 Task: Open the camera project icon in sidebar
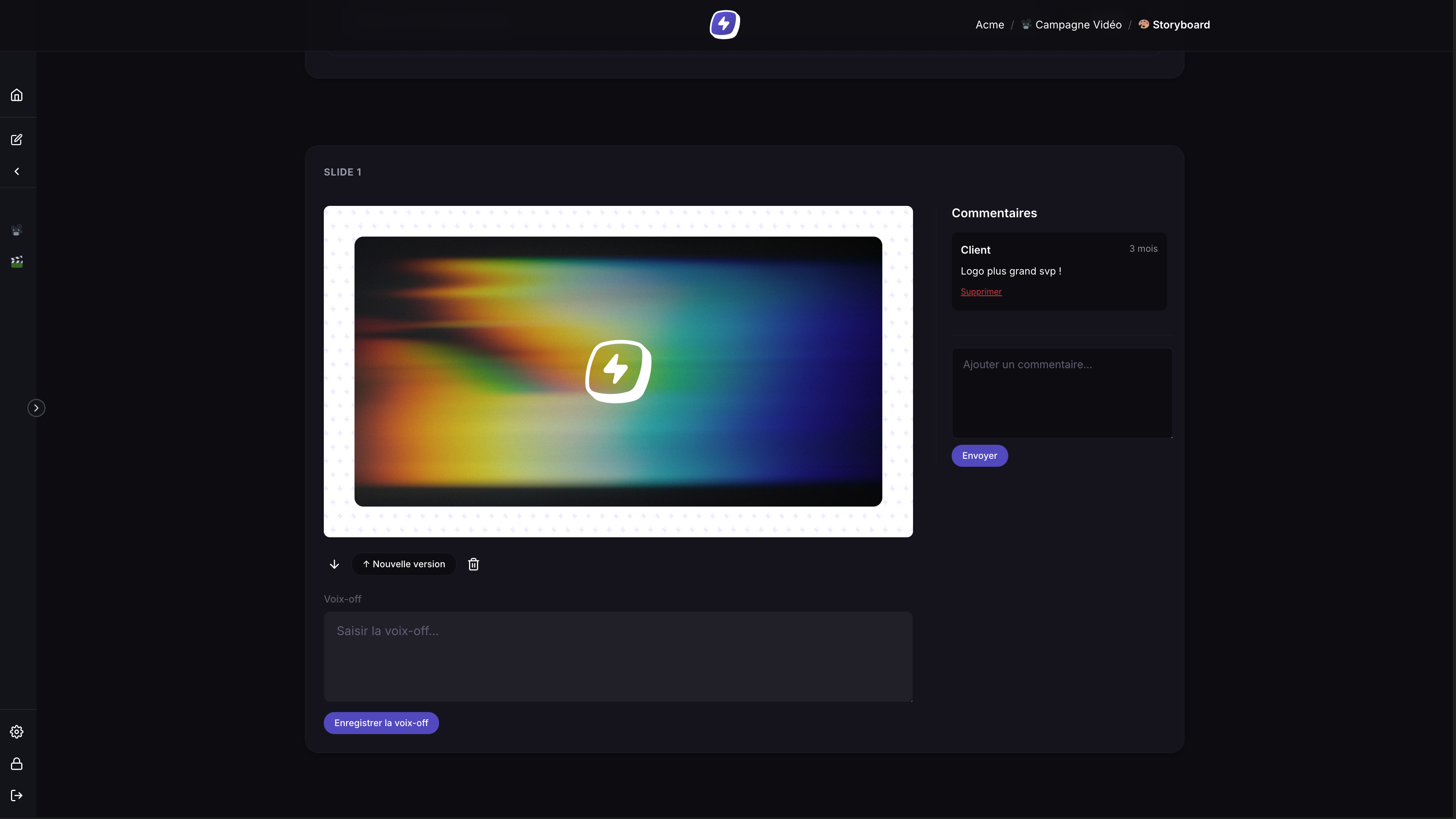(17, 229)
